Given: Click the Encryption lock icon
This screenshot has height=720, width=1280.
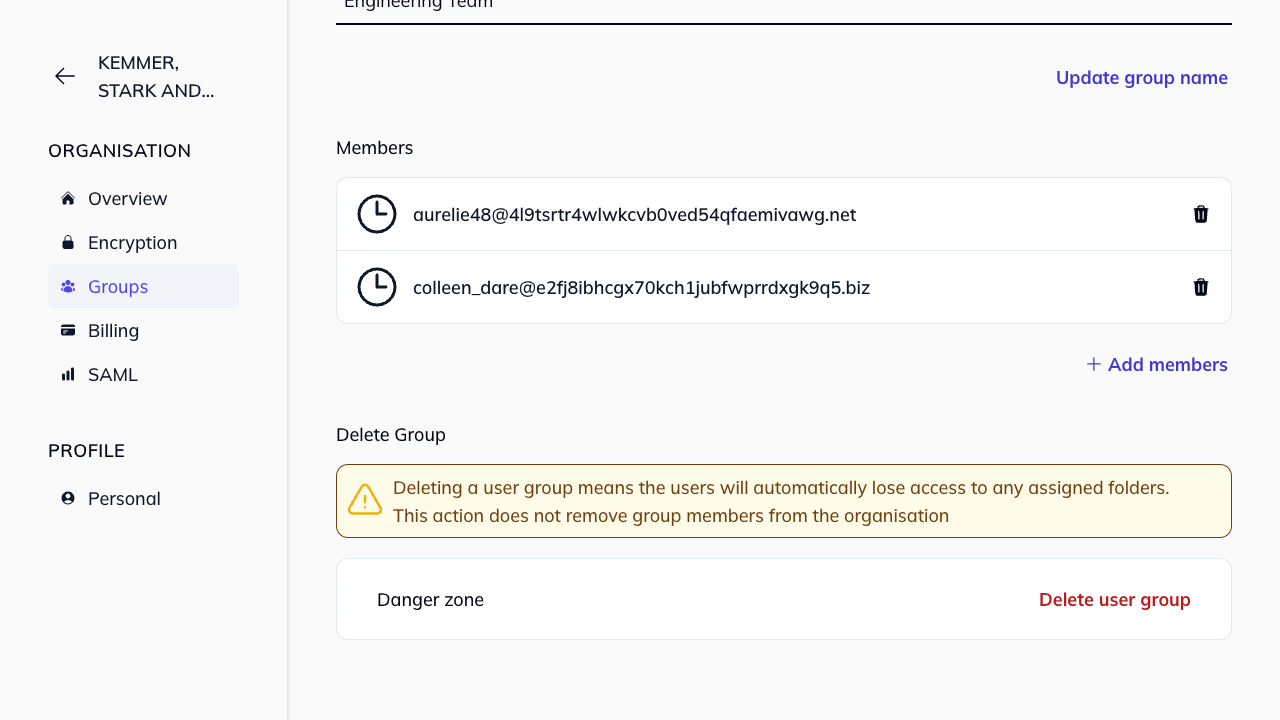Looking at the screenshot, I should pos(67,242).
